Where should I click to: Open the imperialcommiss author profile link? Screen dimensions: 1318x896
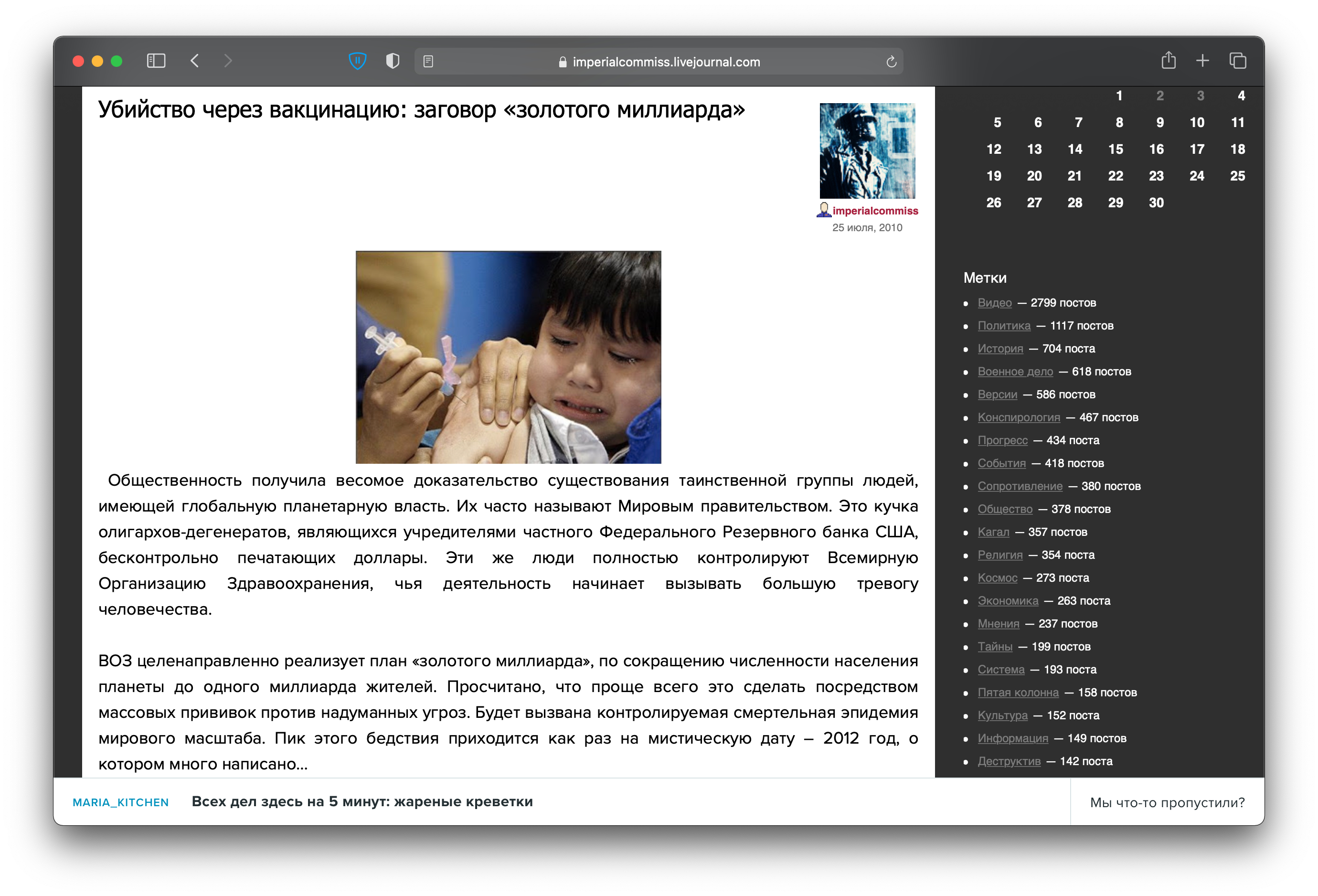(874, 211)
